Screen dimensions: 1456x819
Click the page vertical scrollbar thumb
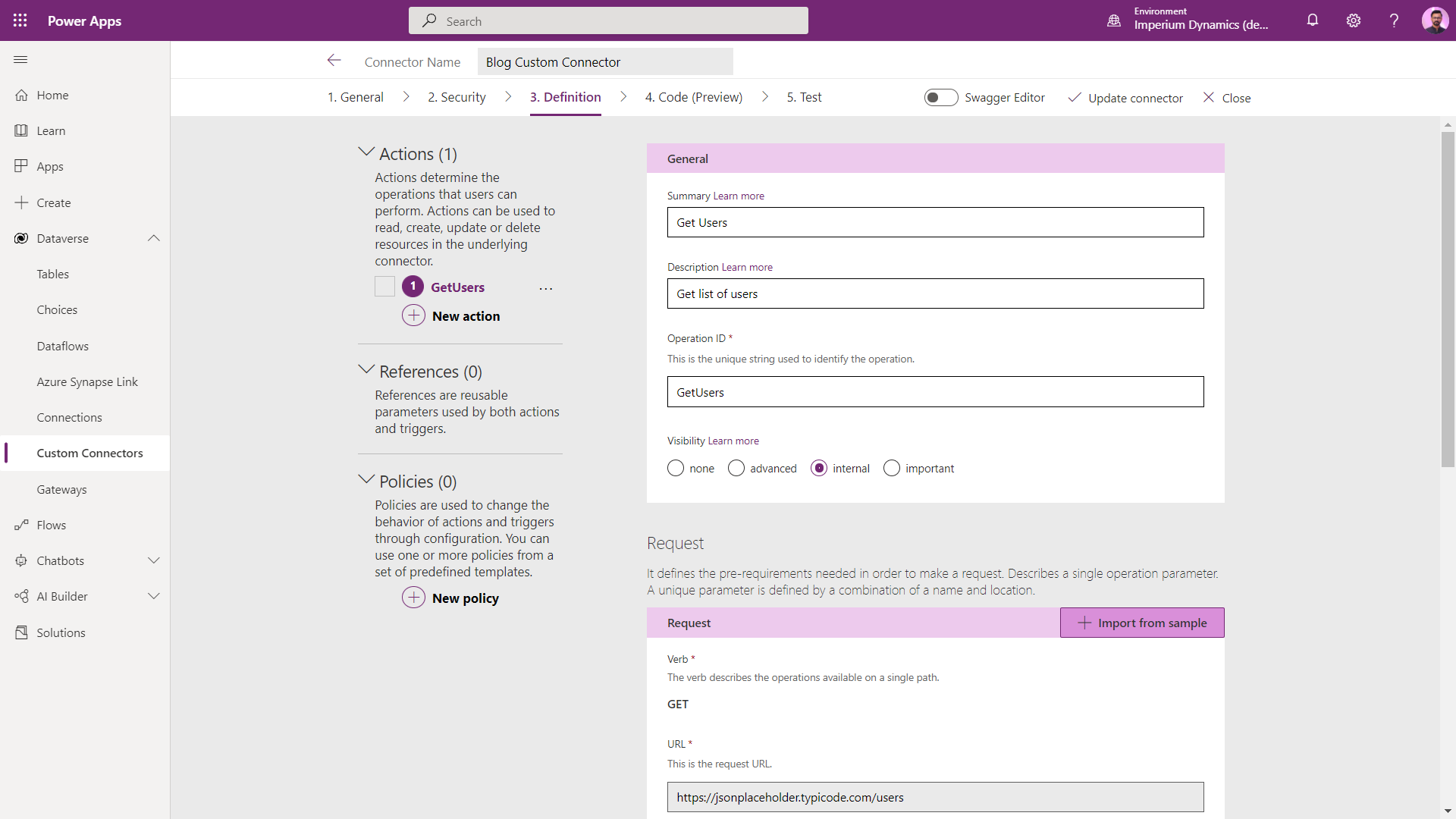coord(1448,300)
